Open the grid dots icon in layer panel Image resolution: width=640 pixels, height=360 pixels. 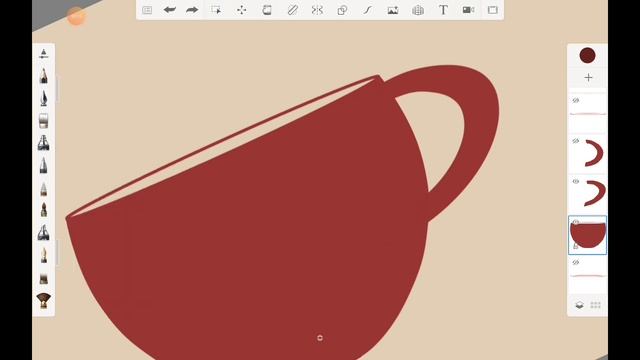coord(596,305)
